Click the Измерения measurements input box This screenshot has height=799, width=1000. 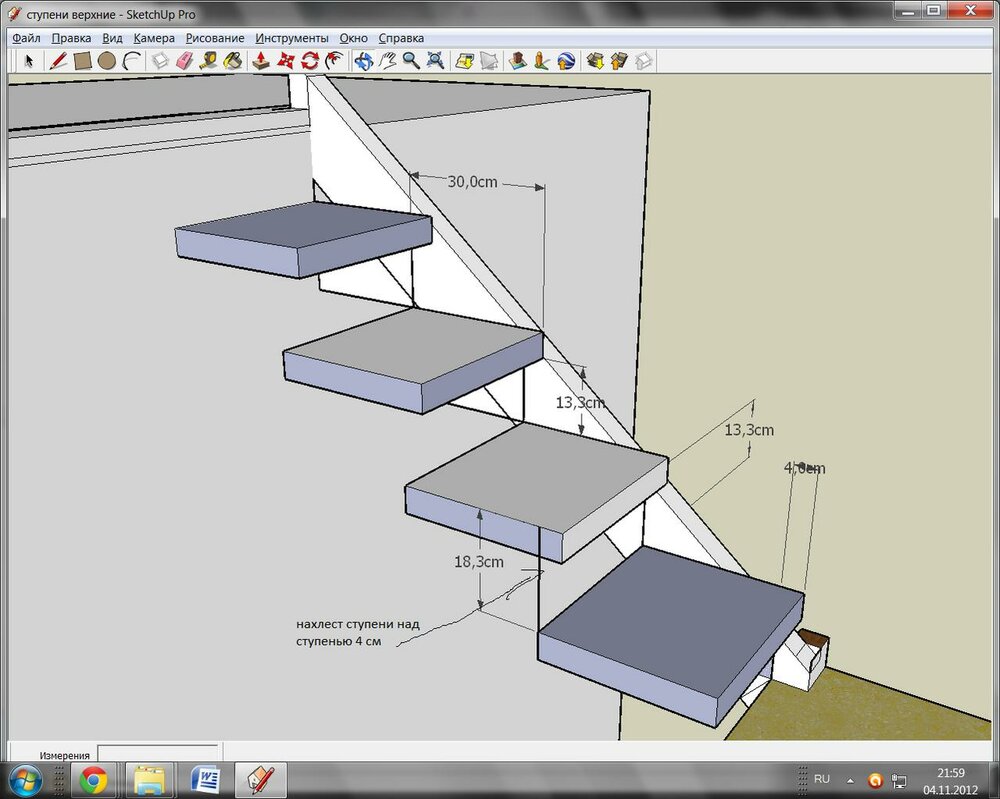(157, 754)
